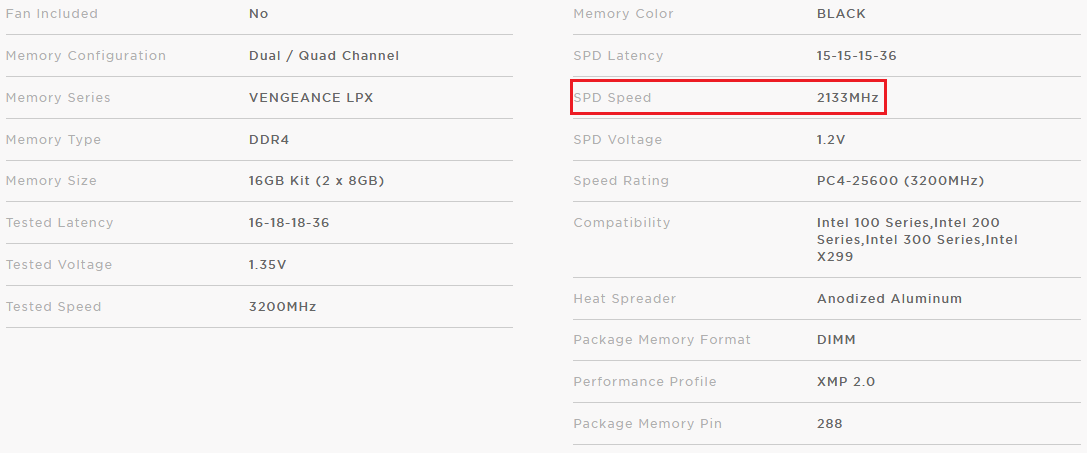
Task: Click the Memory Type DDR4 value
Action: (269, 139)
